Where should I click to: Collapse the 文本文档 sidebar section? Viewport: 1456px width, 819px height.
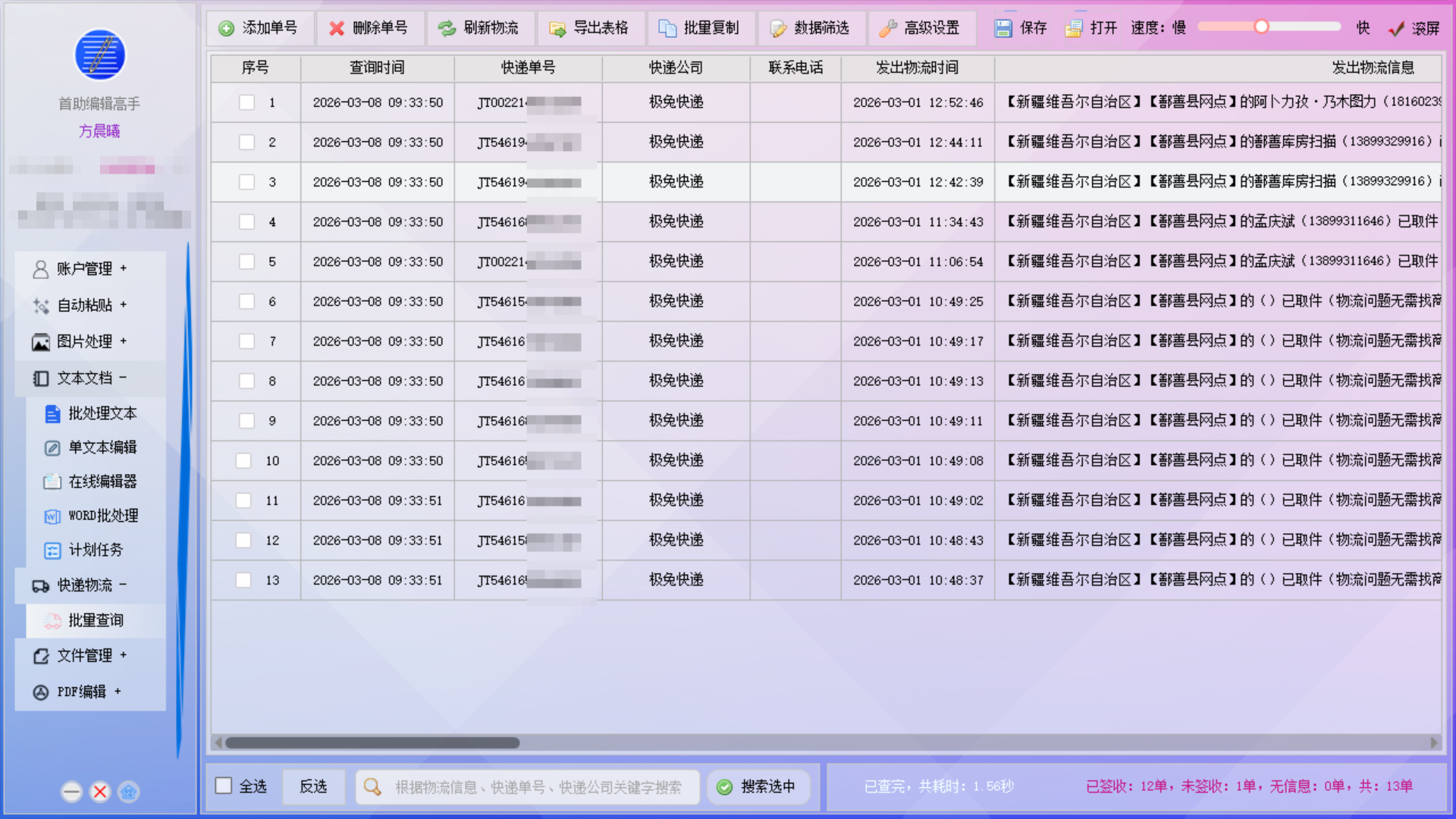pos(89,378)
